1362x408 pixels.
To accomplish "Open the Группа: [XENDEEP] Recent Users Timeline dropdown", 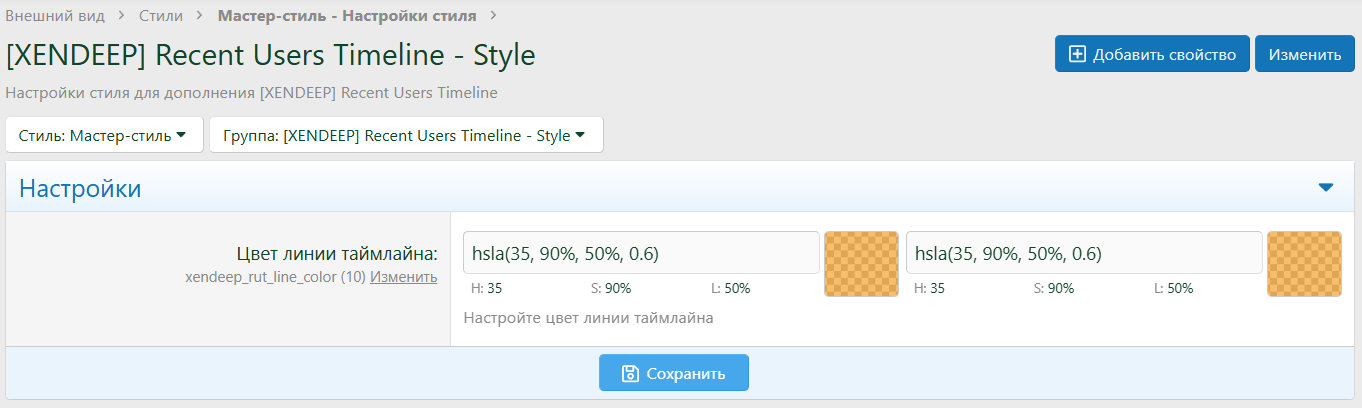I will pyautogui.click(x=406, y=135).
